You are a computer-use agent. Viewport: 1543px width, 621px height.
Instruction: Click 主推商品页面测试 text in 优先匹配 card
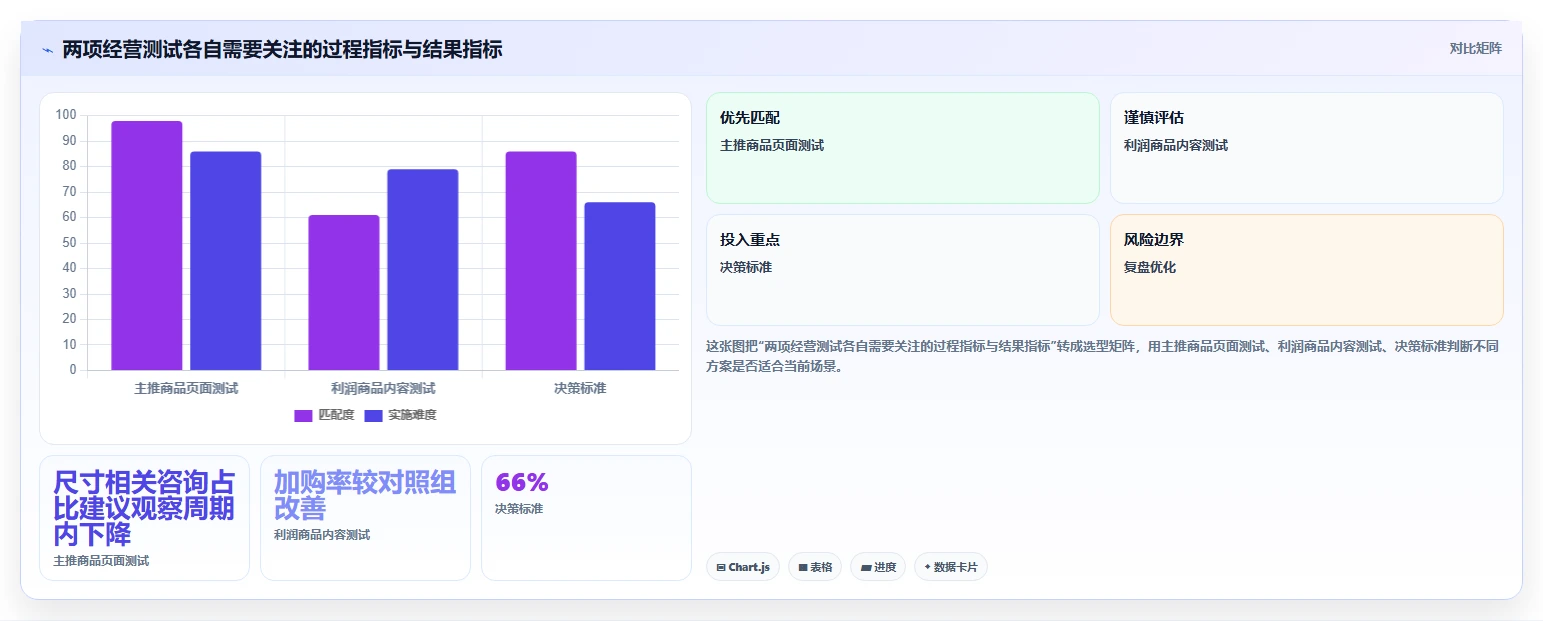click(772, 145)
